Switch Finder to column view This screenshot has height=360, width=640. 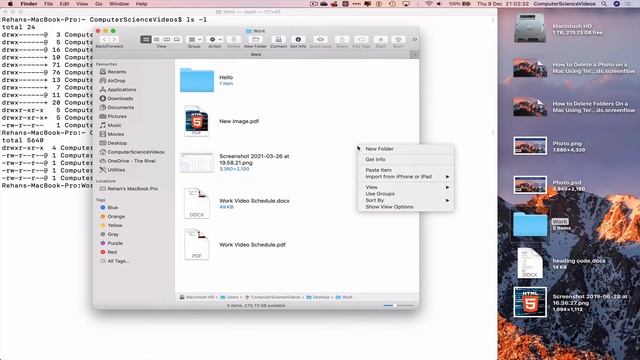[167, 40]
